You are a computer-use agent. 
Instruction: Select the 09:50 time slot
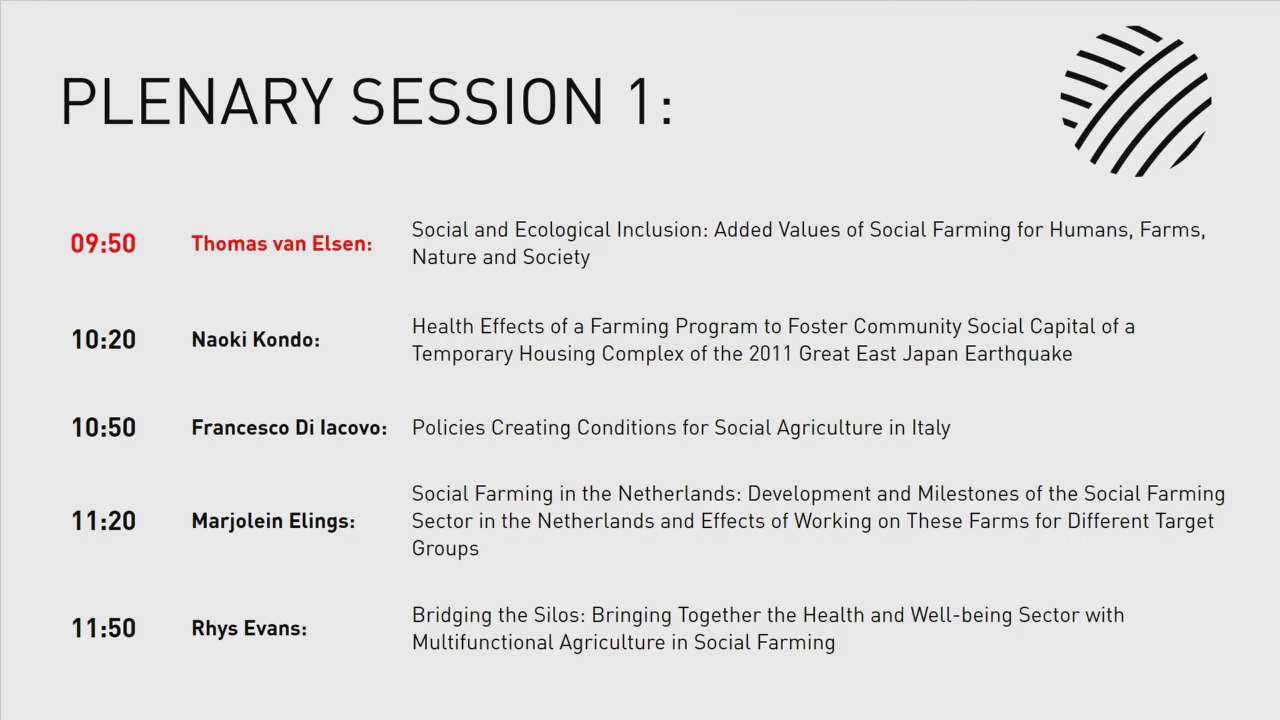pyautogui.click(x=103, y=243)
